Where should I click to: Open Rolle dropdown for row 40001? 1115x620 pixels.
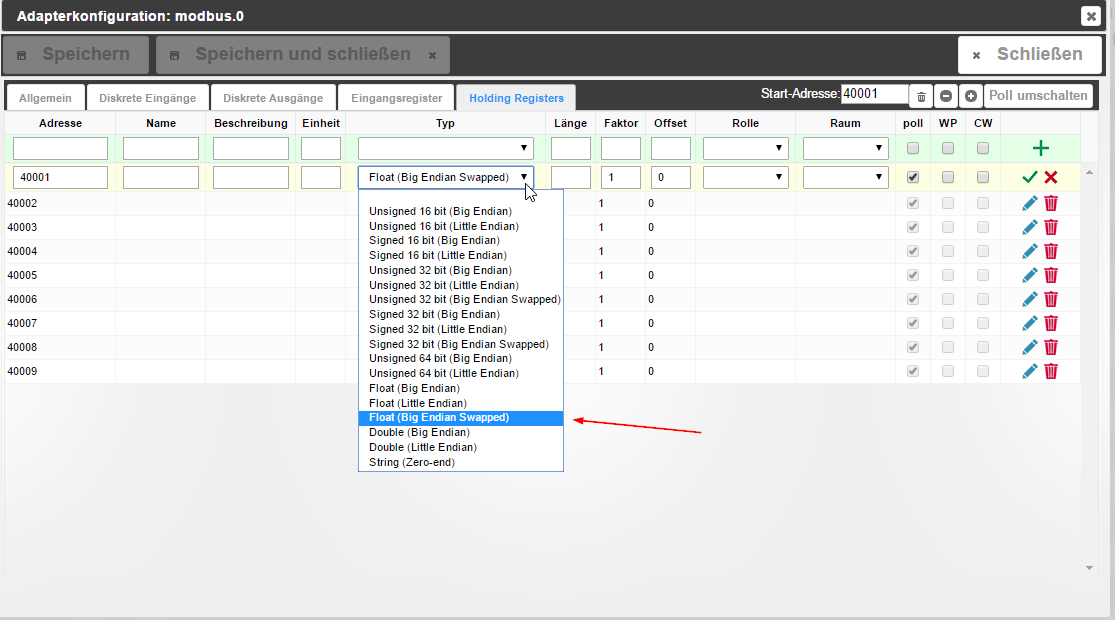pos(745,177)
